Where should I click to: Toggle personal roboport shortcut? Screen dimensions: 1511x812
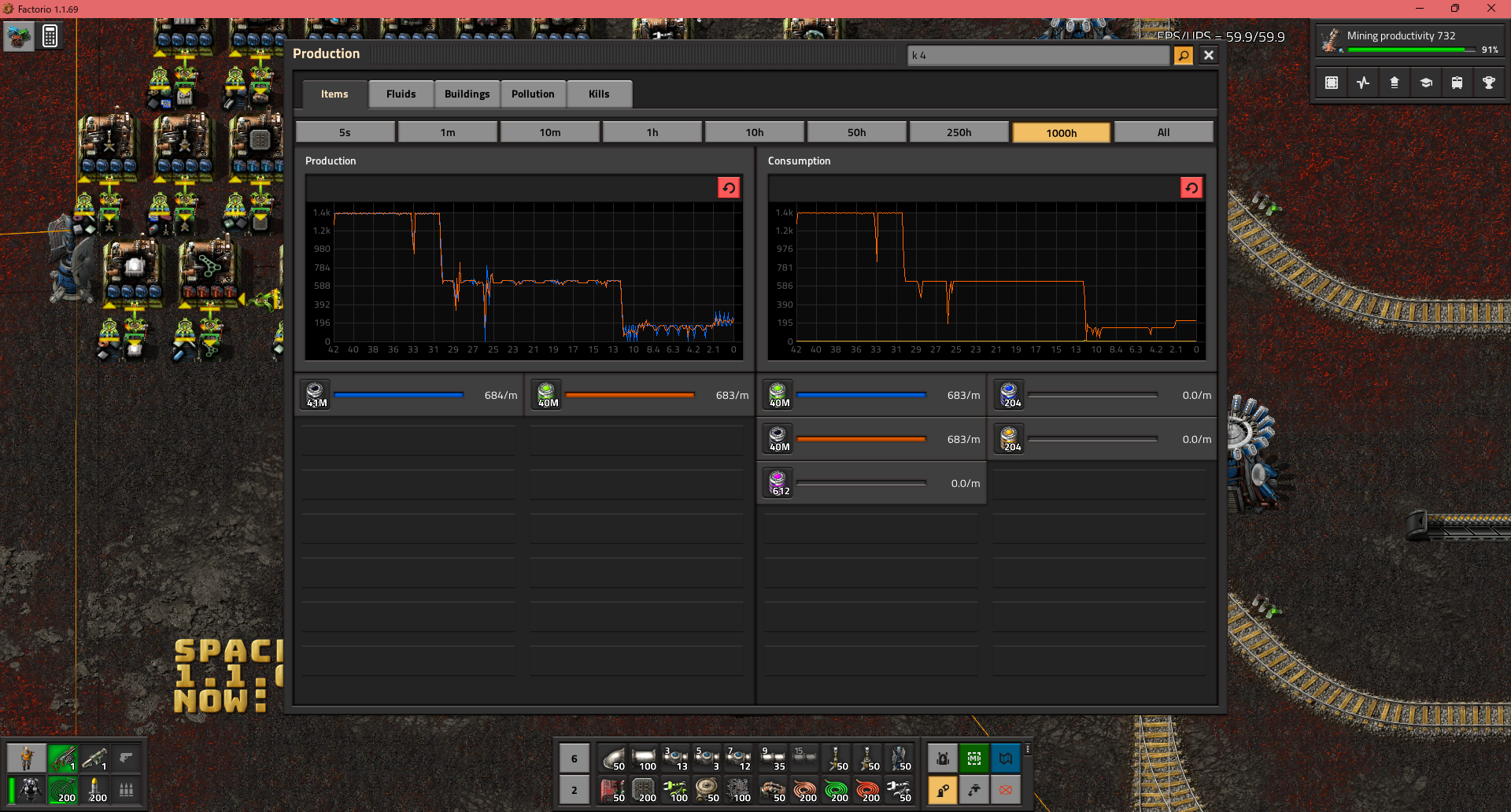coord(943,758)
